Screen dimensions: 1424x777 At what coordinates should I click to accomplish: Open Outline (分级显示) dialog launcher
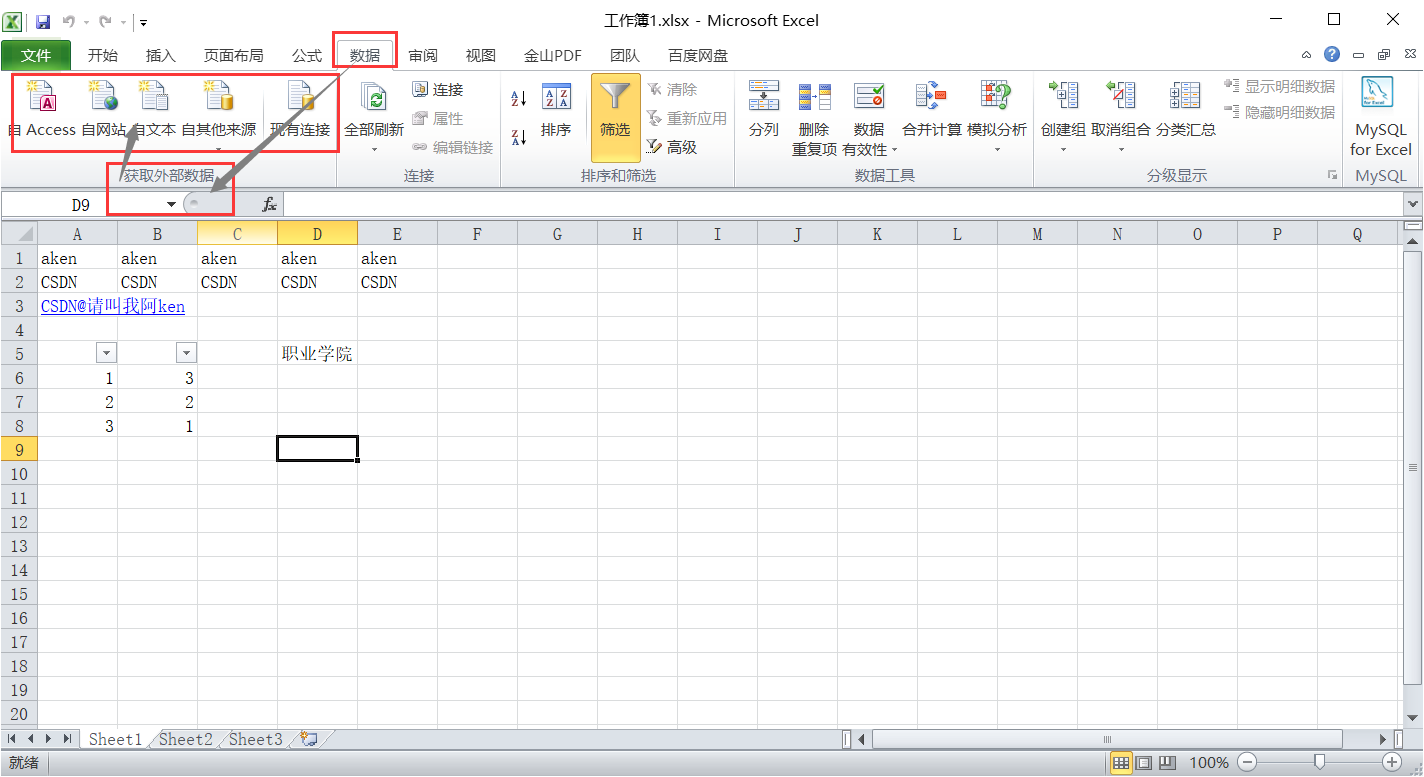tap(1332, 175)
